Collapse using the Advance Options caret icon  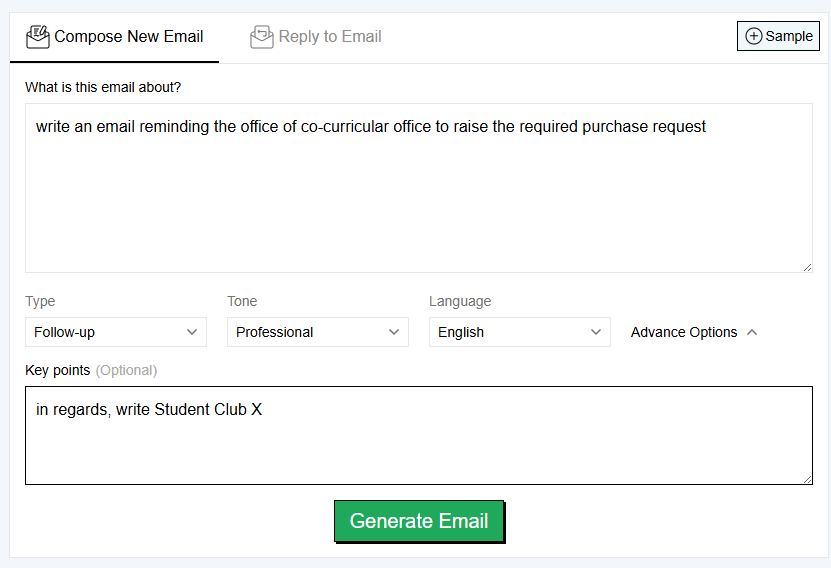(x=752, y=332)
